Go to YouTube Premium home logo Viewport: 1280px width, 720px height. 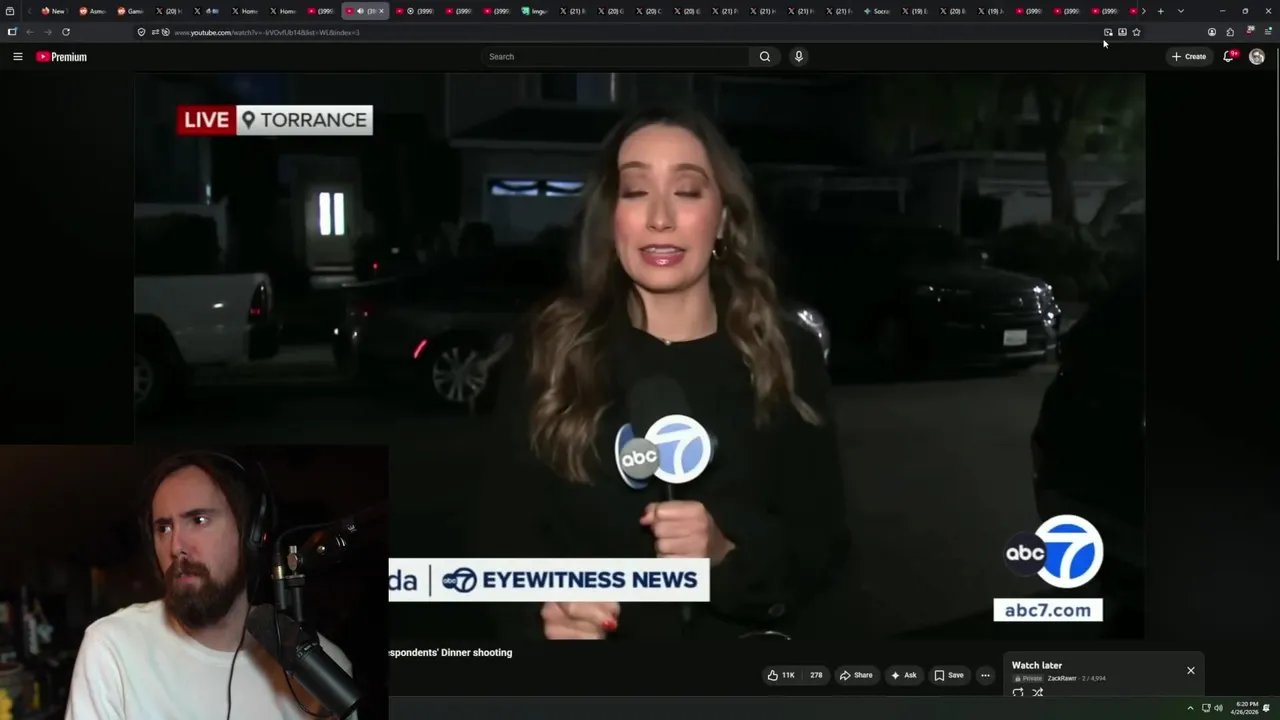pyautogui.click(x=62, y=57)
